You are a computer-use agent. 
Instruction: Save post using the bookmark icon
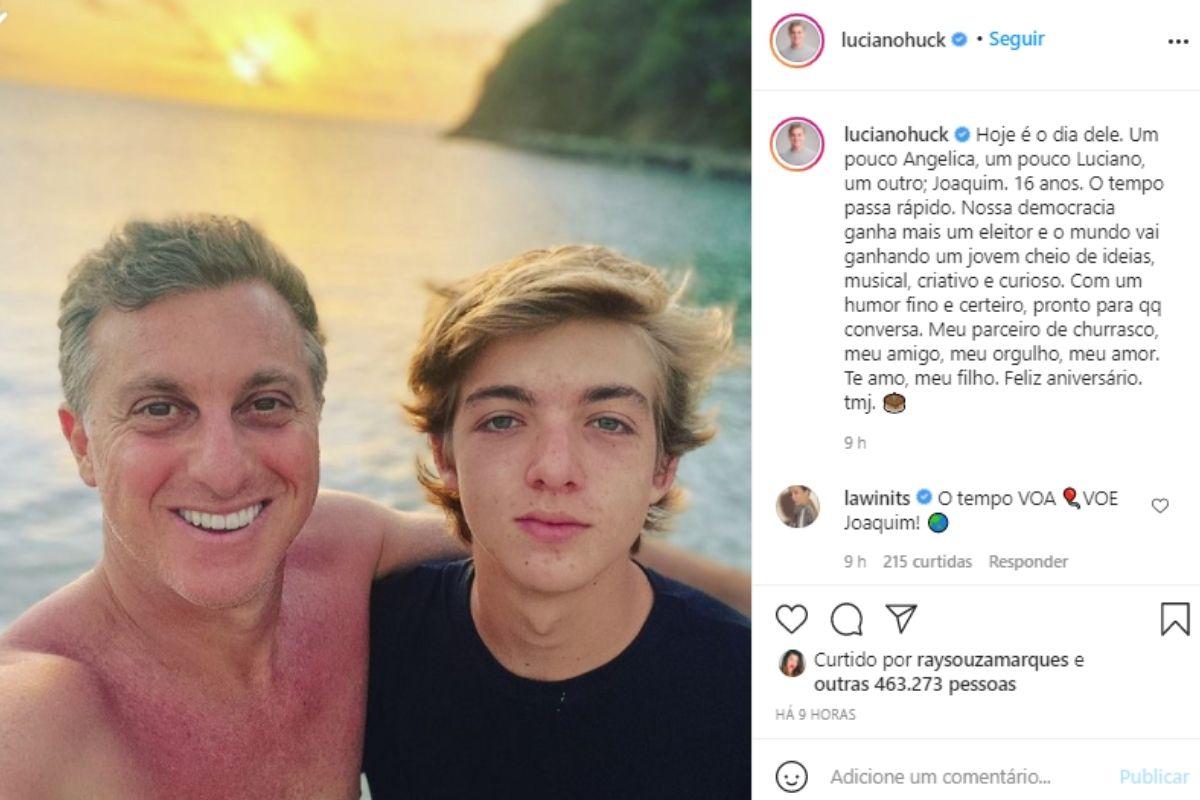click(1175, 620)
